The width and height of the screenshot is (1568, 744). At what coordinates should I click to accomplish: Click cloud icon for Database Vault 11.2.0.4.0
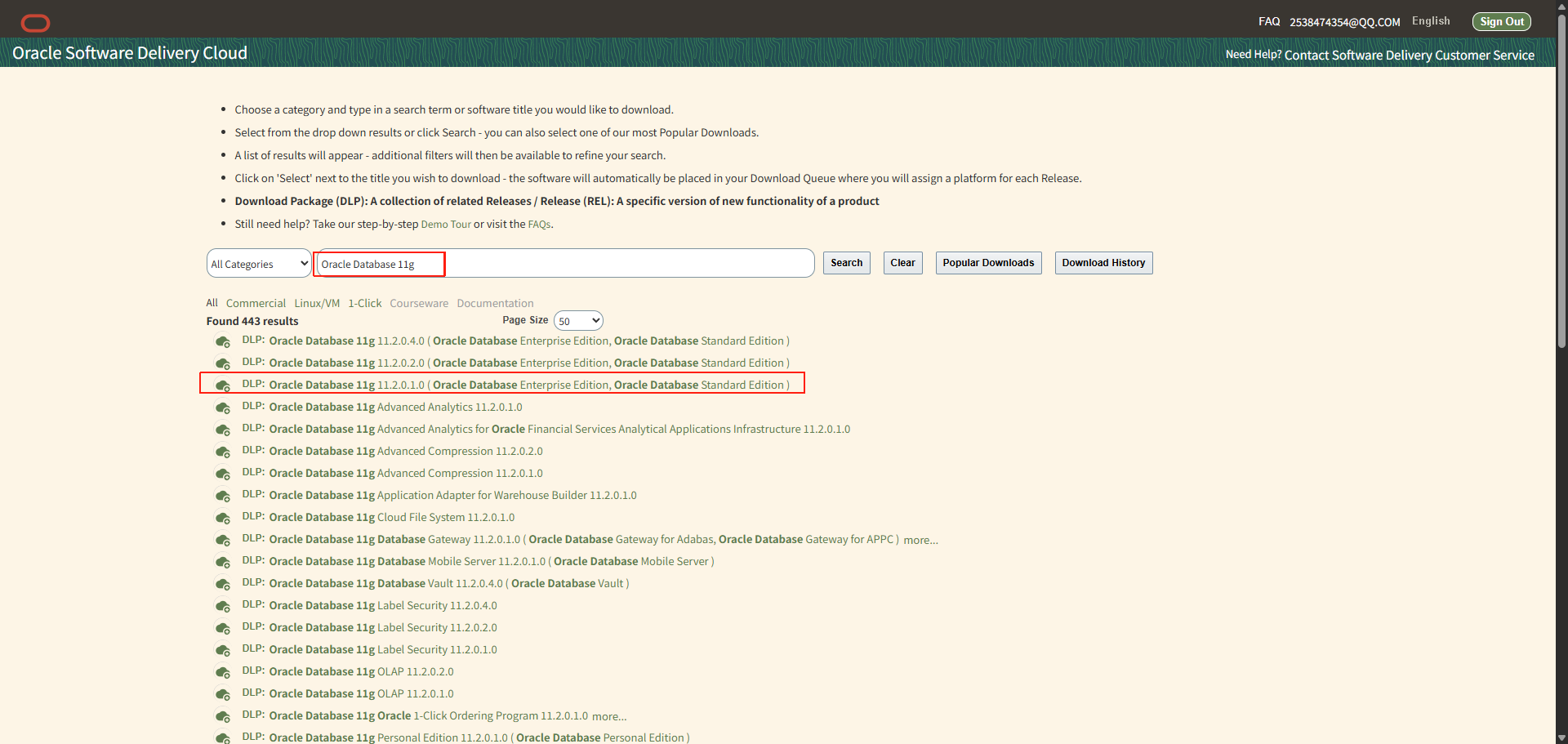222,584
